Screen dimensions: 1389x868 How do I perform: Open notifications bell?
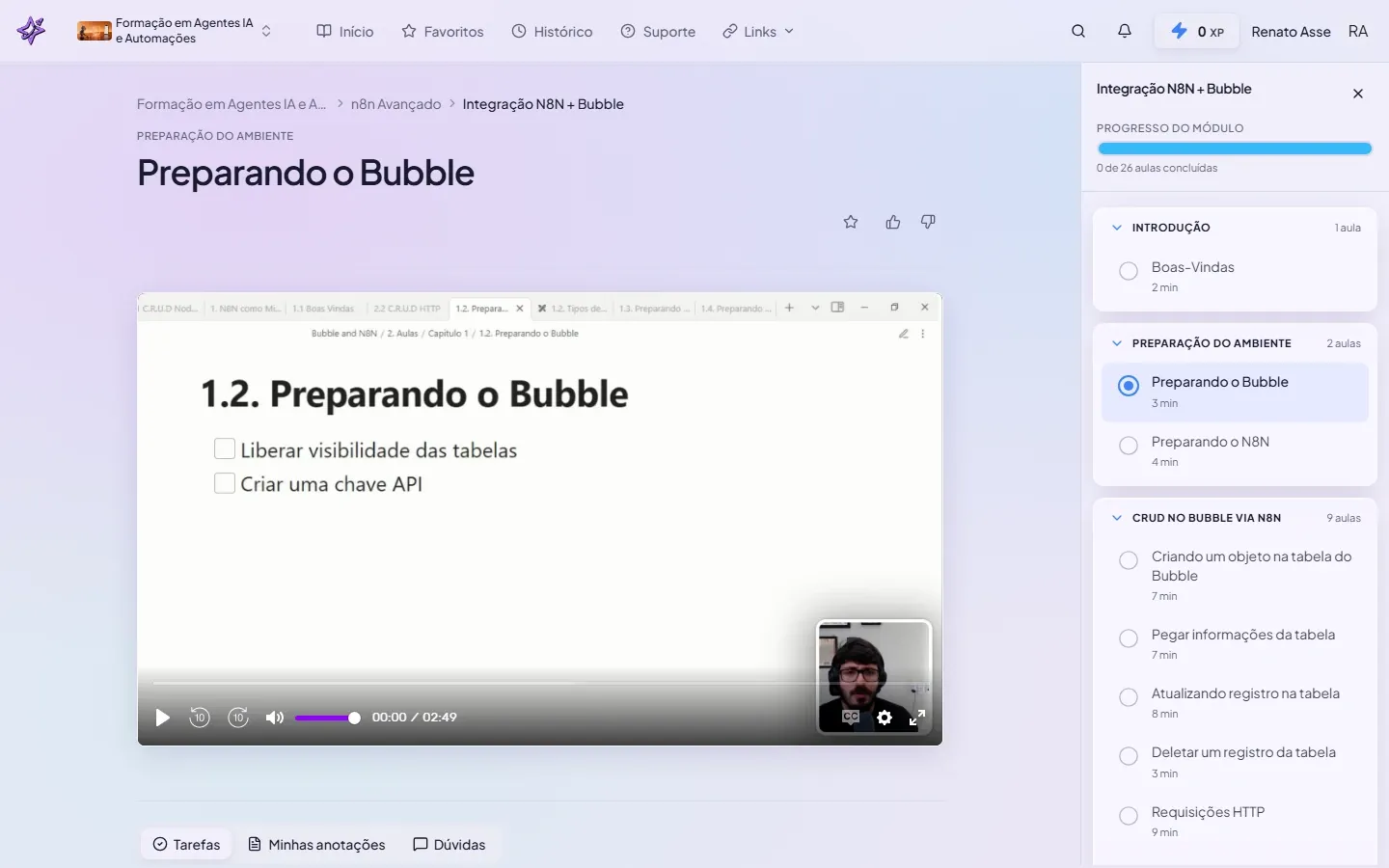pos(1125,31)
